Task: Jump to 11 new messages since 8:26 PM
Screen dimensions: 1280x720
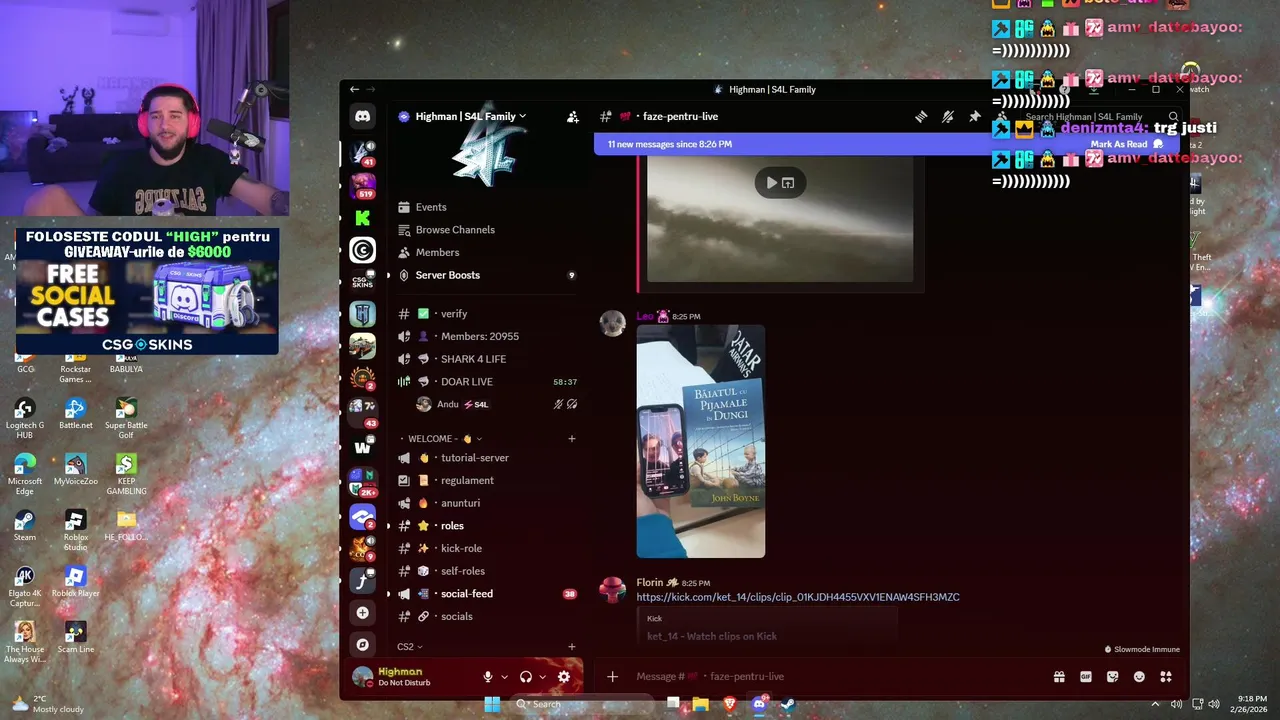Action: (x=670, y=144)
